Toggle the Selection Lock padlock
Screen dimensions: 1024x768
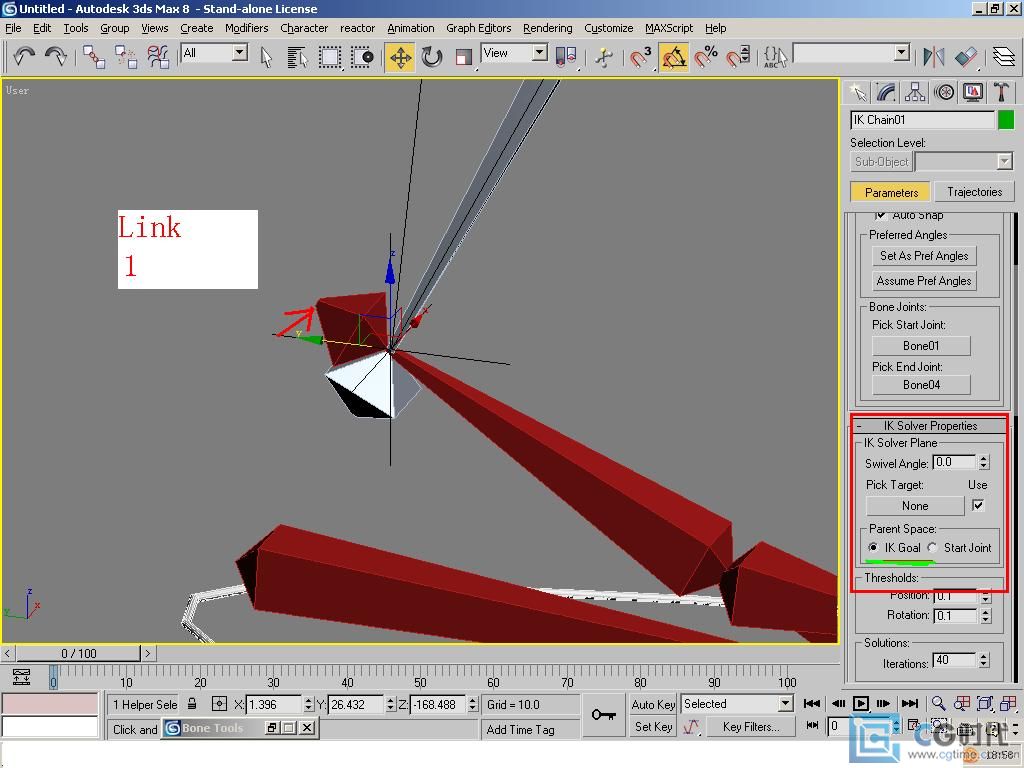point(192,704)
